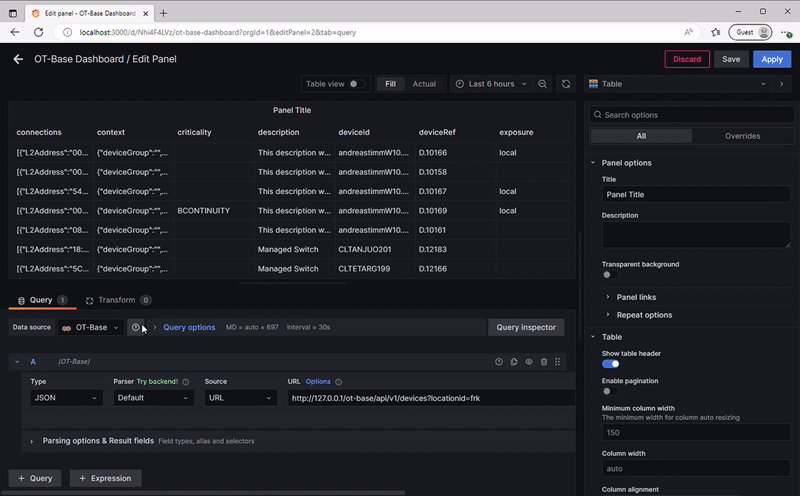Close the Edit panel browser tab
The image size is (800, 496).
(x=146, y=13)
